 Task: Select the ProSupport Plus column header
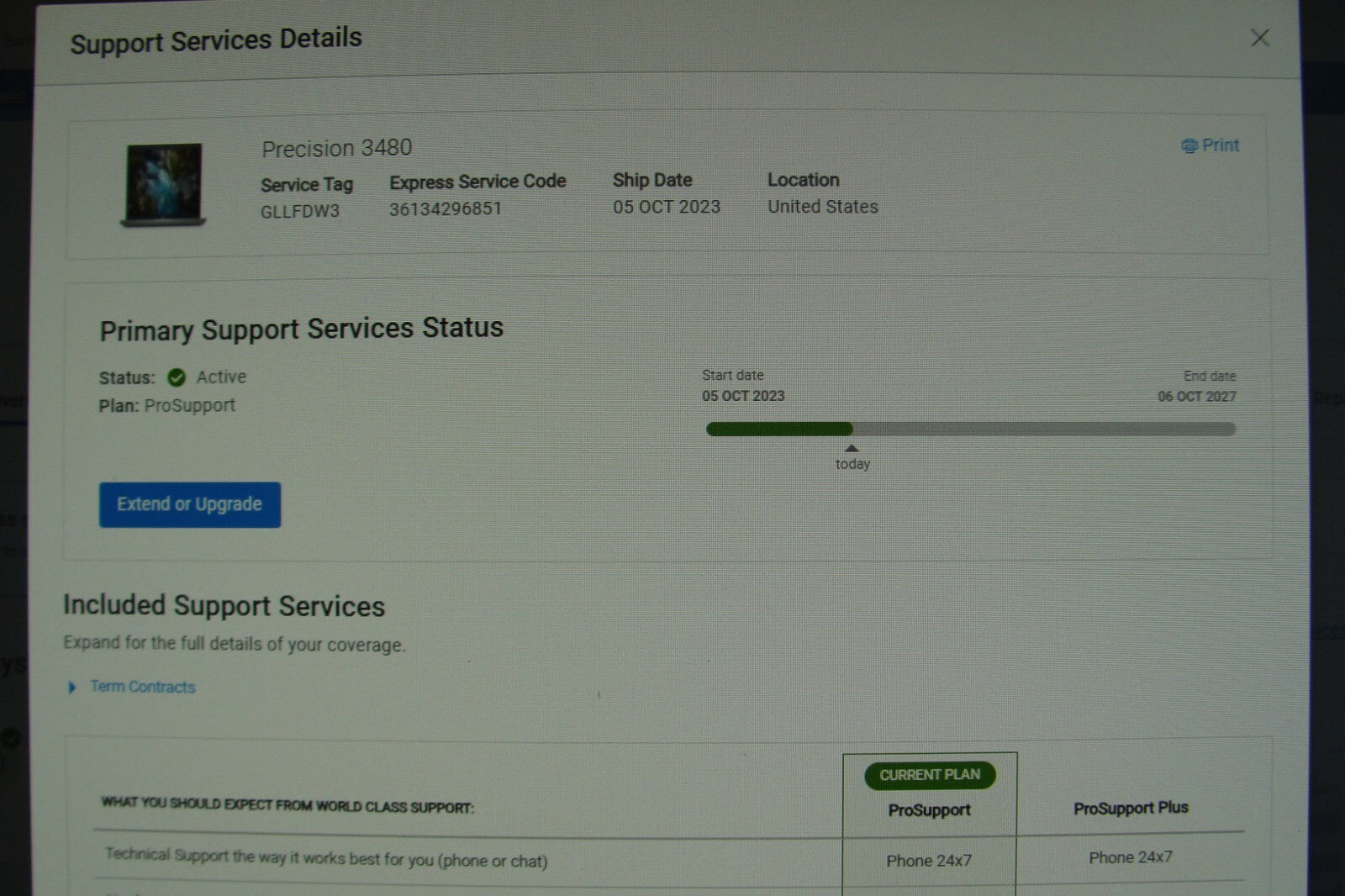click(1131, 808)
